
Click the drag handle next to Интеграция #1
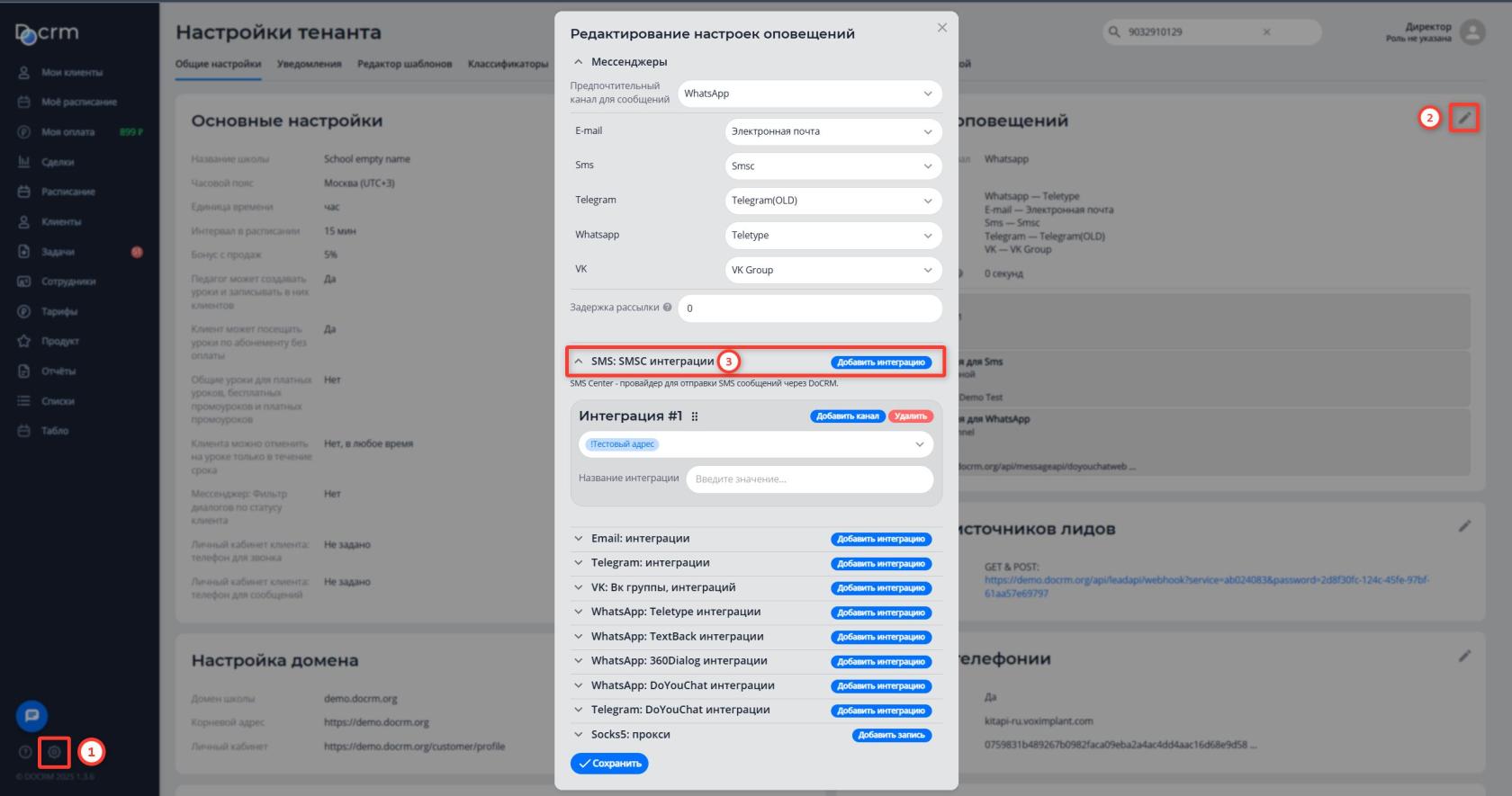click(695, 416)
